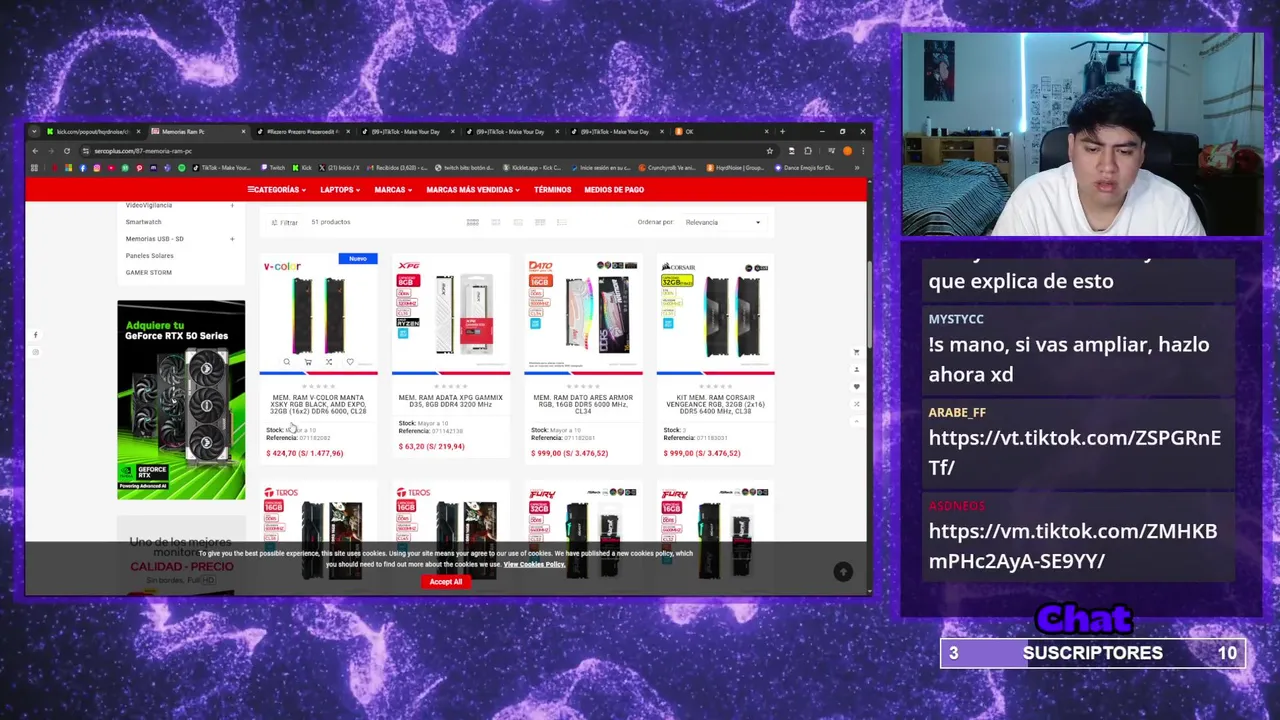Click the 51 productos count text

click(x=330, y=222)
